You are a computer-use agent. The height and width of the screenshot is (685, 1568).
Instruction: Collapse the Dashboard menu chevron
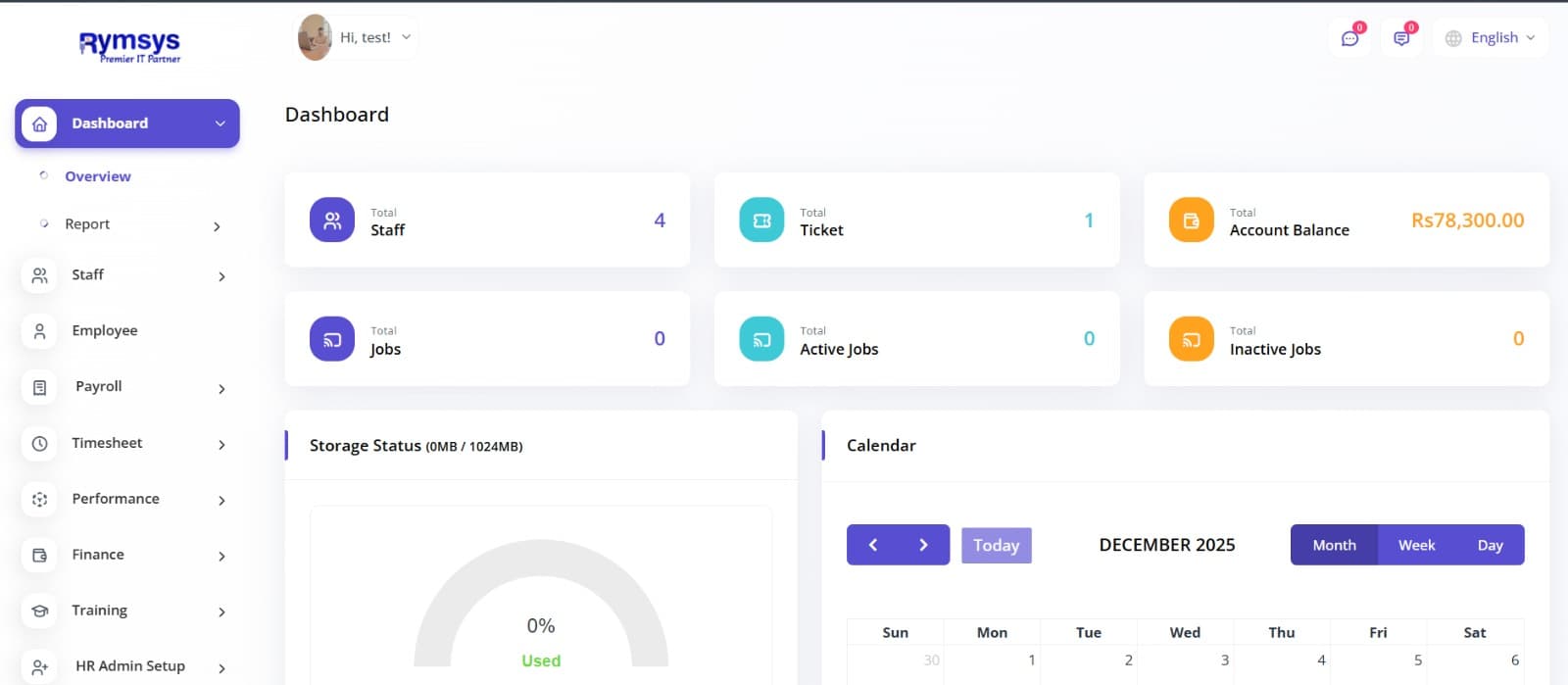pyautogui.click(x=220, y=123)
